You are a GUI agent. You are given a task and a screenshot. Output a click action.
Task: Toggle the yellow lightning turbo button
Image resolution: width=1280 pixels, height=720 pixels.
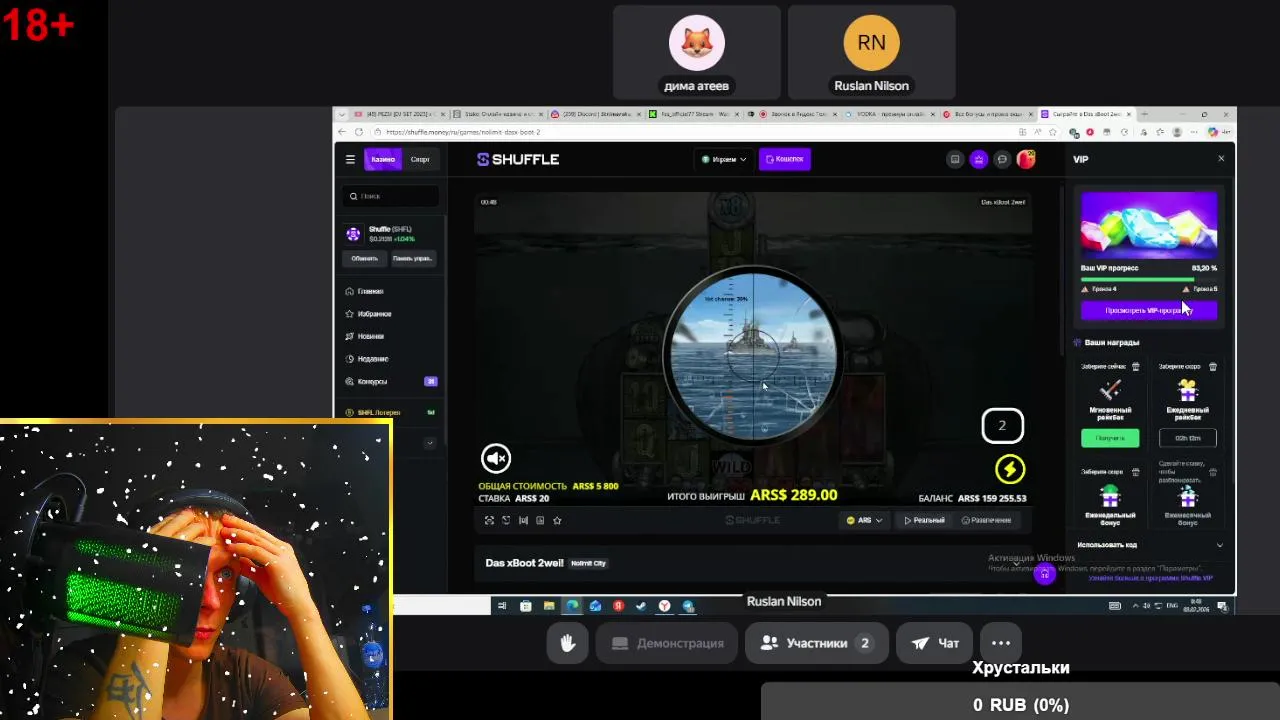(1010, 469)
